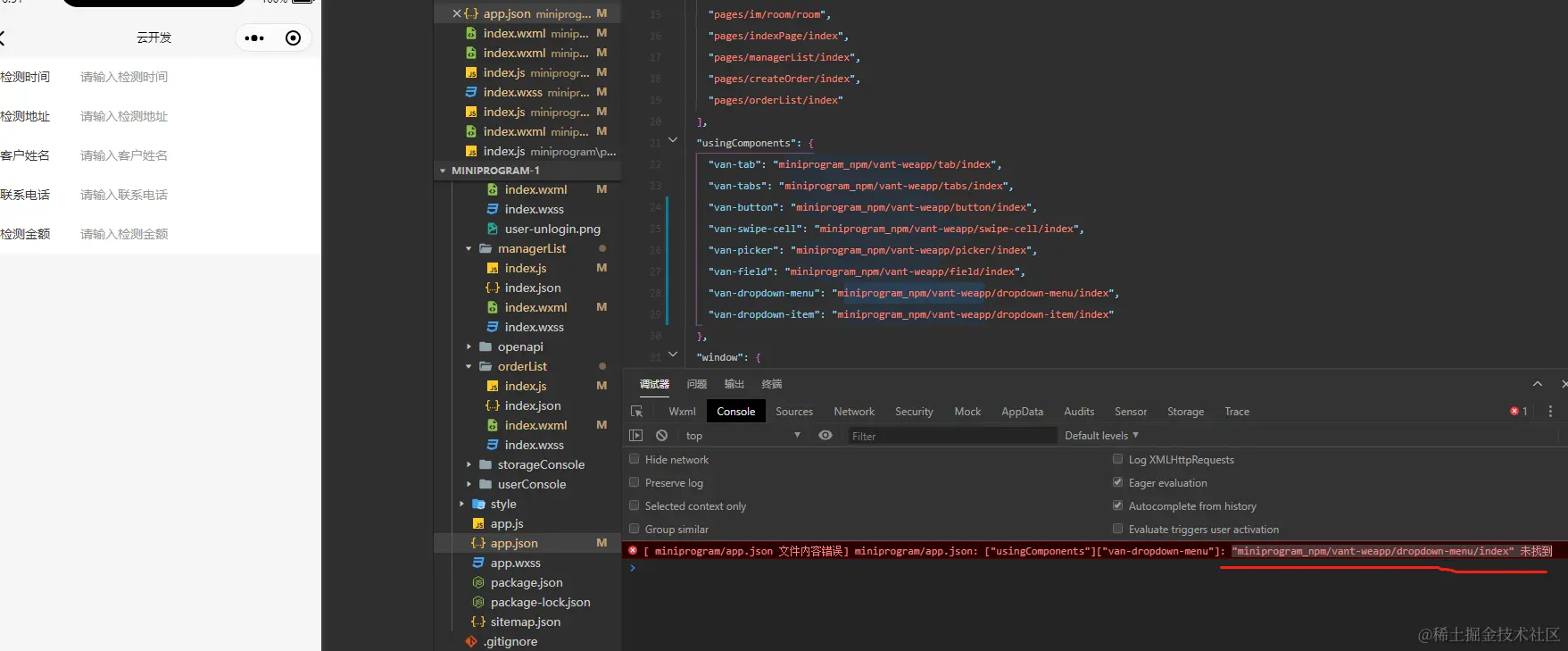Open package.json in the file tree
The image size is (1568, 651).
pos(526,582)
